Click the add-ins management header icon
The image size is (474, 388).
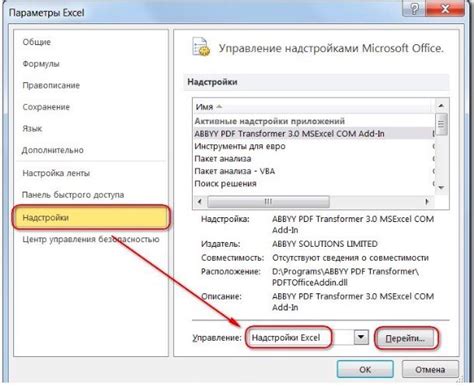point(201,47)
